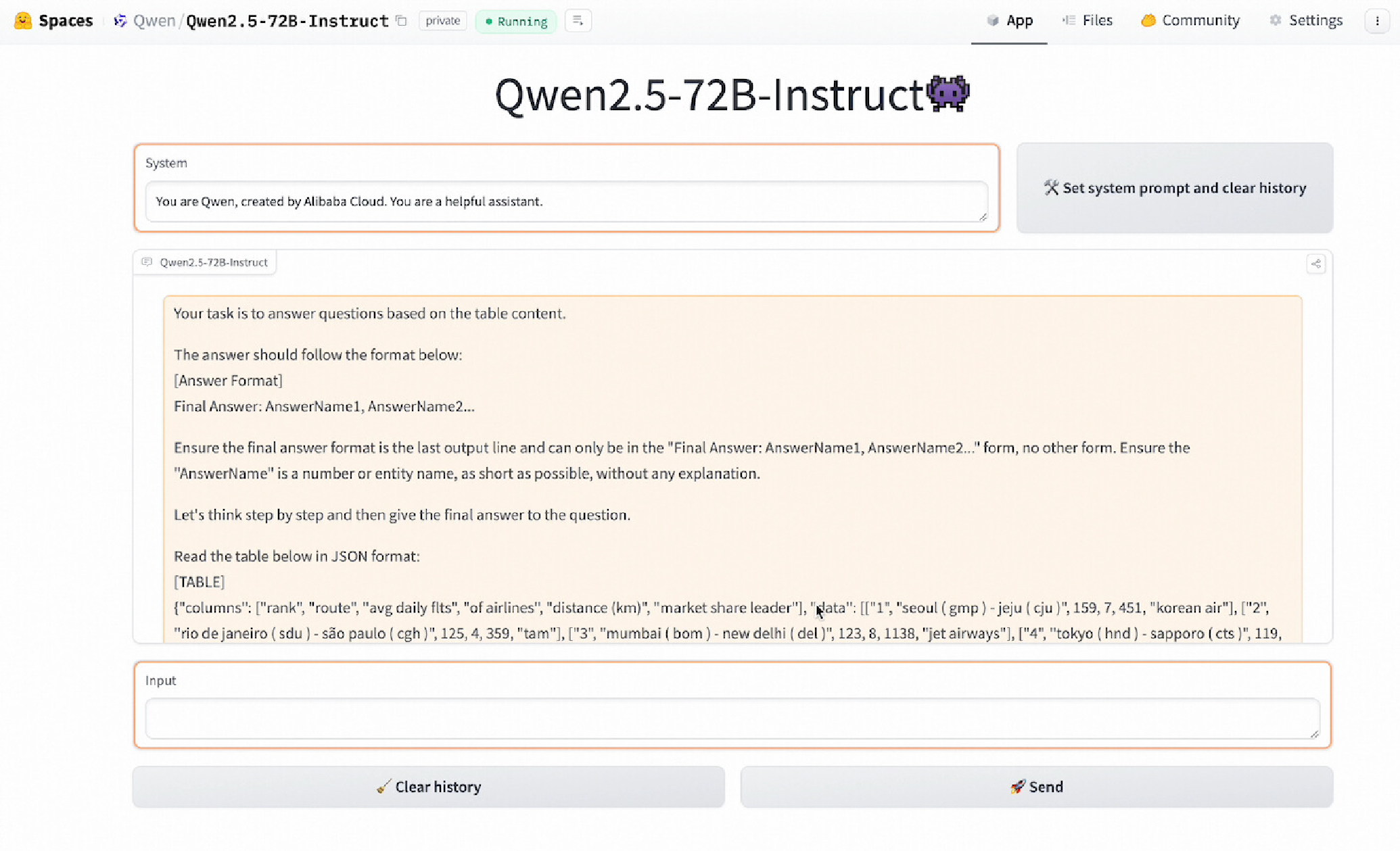Click the Input box resize handle
This screenshot has height=851, width=1400.
pyautogui.click(x=1314, y=734)
